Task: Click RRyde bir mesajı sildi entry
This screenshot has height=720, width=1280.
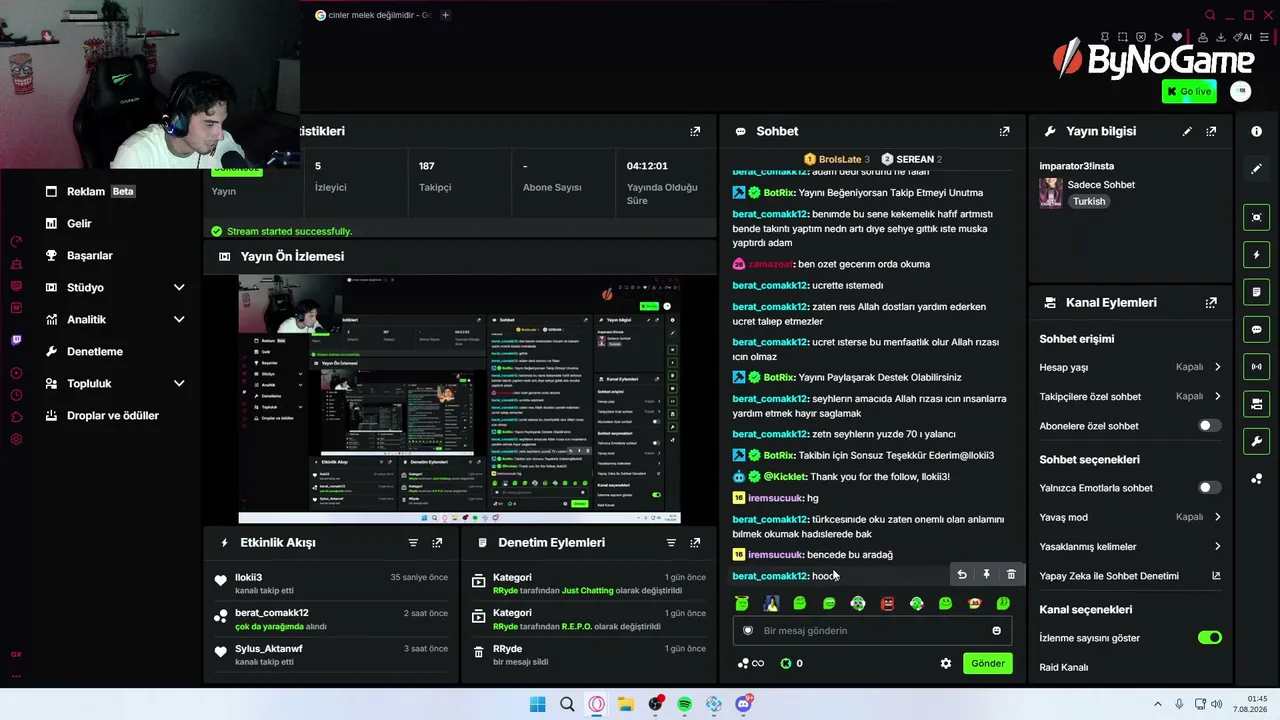Action: point(589,654)
